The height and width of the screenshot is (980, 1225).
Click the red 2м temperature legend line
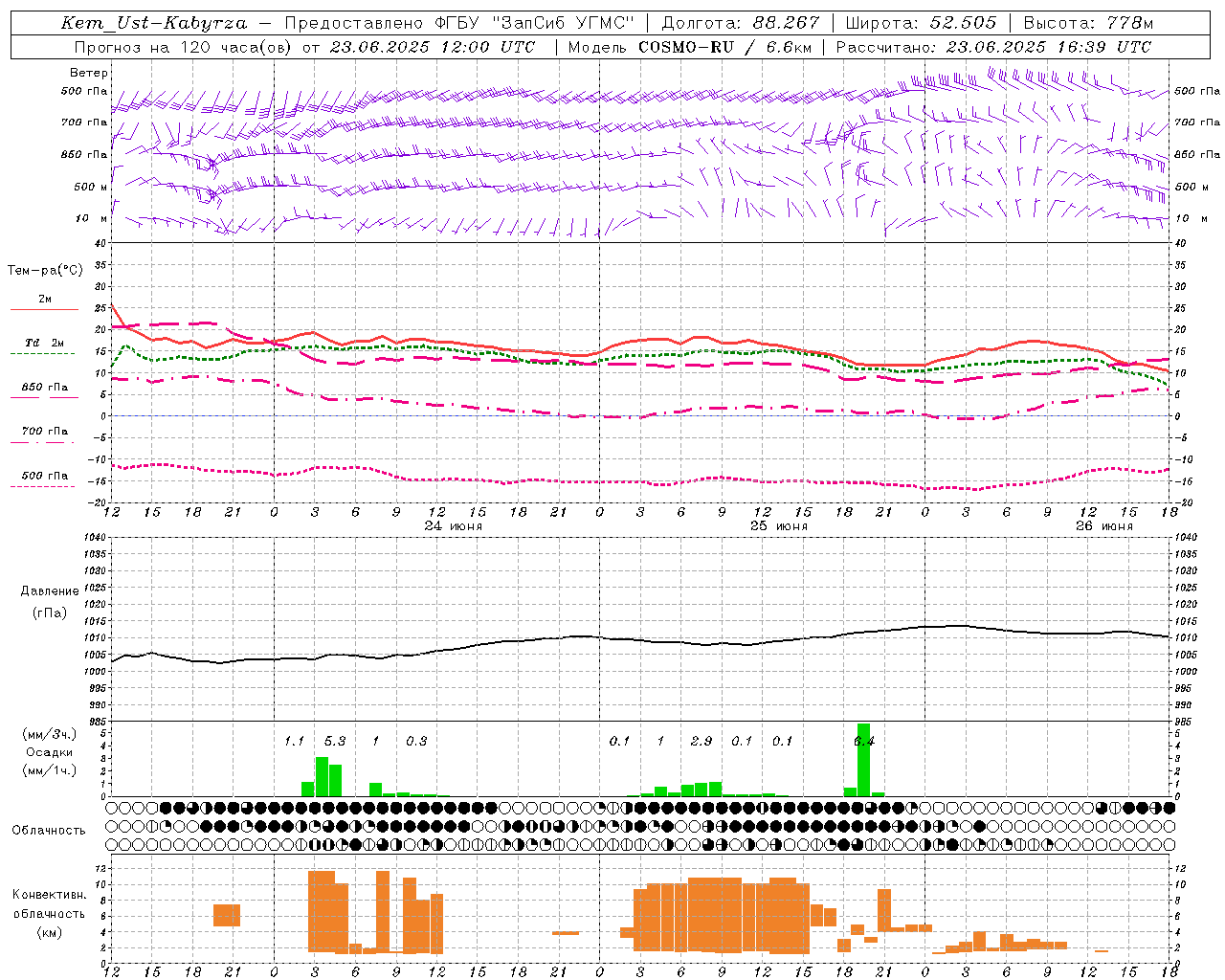pos(44,309)
